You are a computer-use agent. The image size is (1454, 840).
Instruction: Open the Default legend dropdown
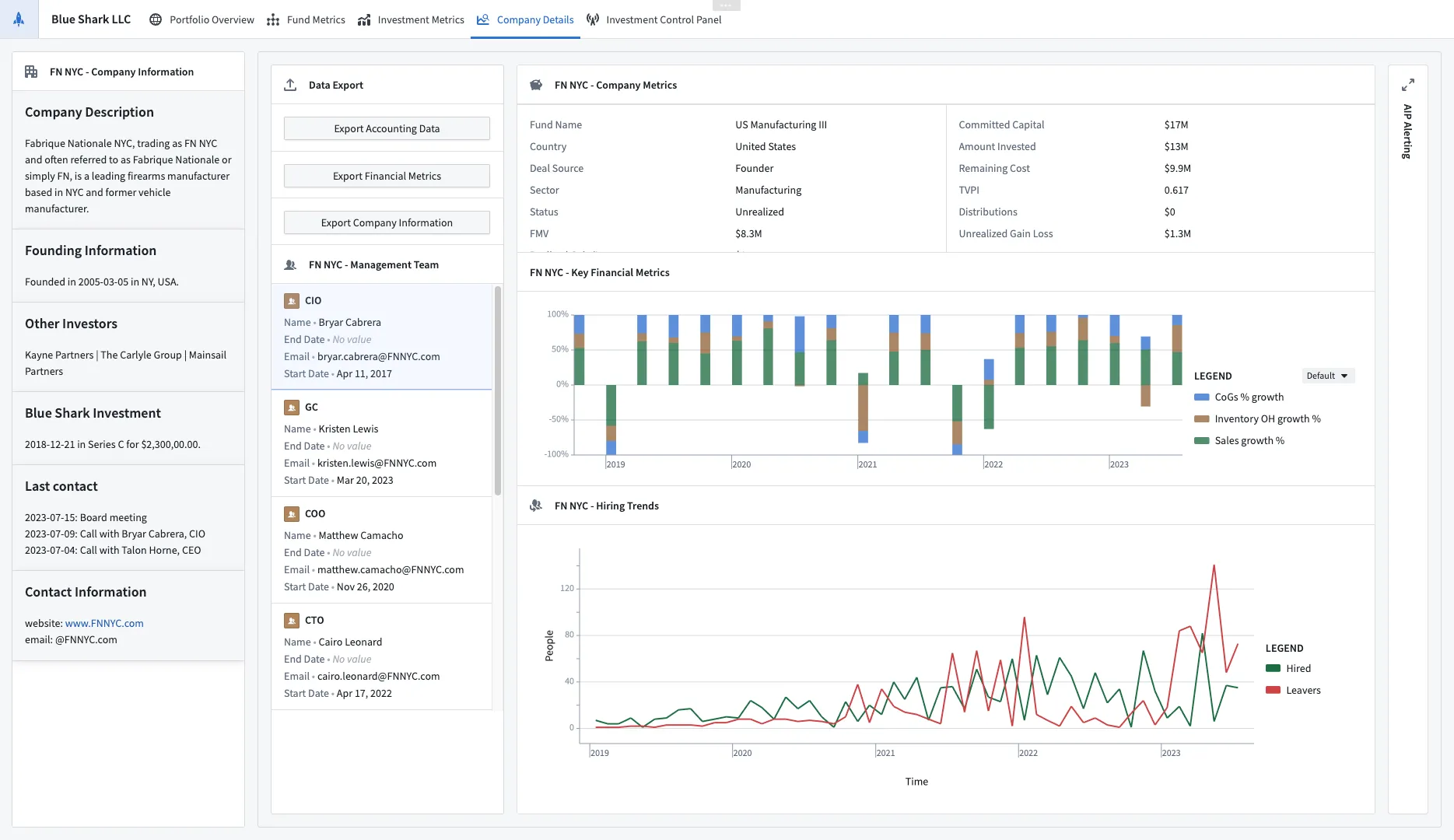pos(1327,376)
